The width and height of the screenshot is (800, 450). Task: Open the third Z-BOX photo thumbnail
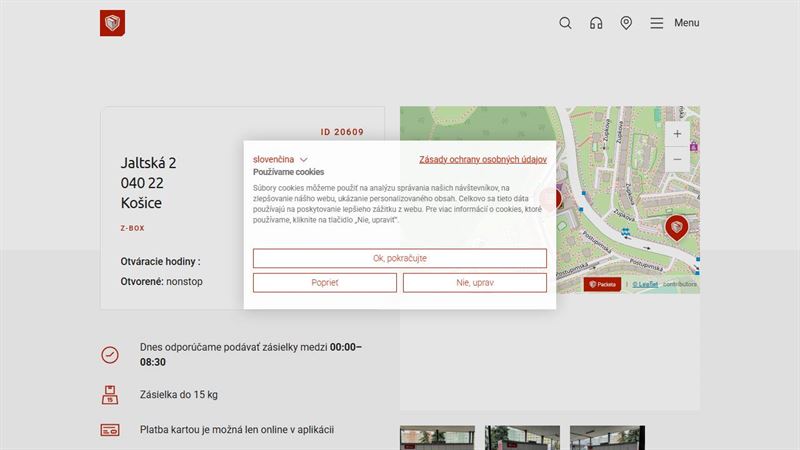(607, 438)
